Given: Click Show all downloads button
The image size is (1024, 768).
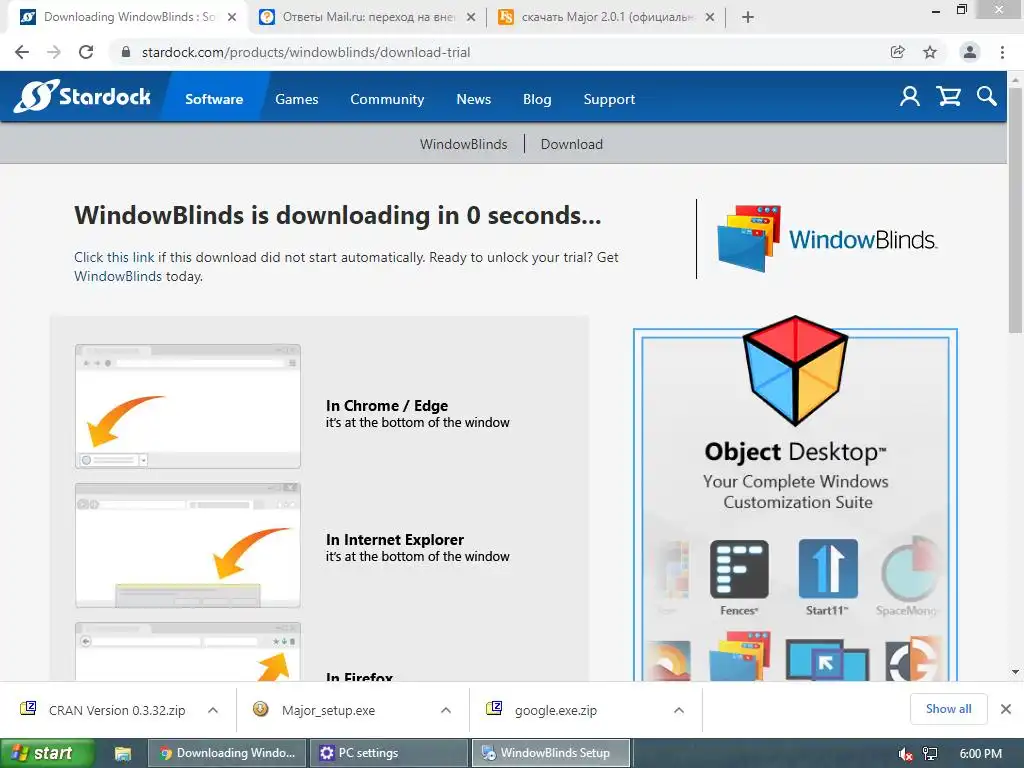Looking at the screenshot, I should tap(948, 709).
